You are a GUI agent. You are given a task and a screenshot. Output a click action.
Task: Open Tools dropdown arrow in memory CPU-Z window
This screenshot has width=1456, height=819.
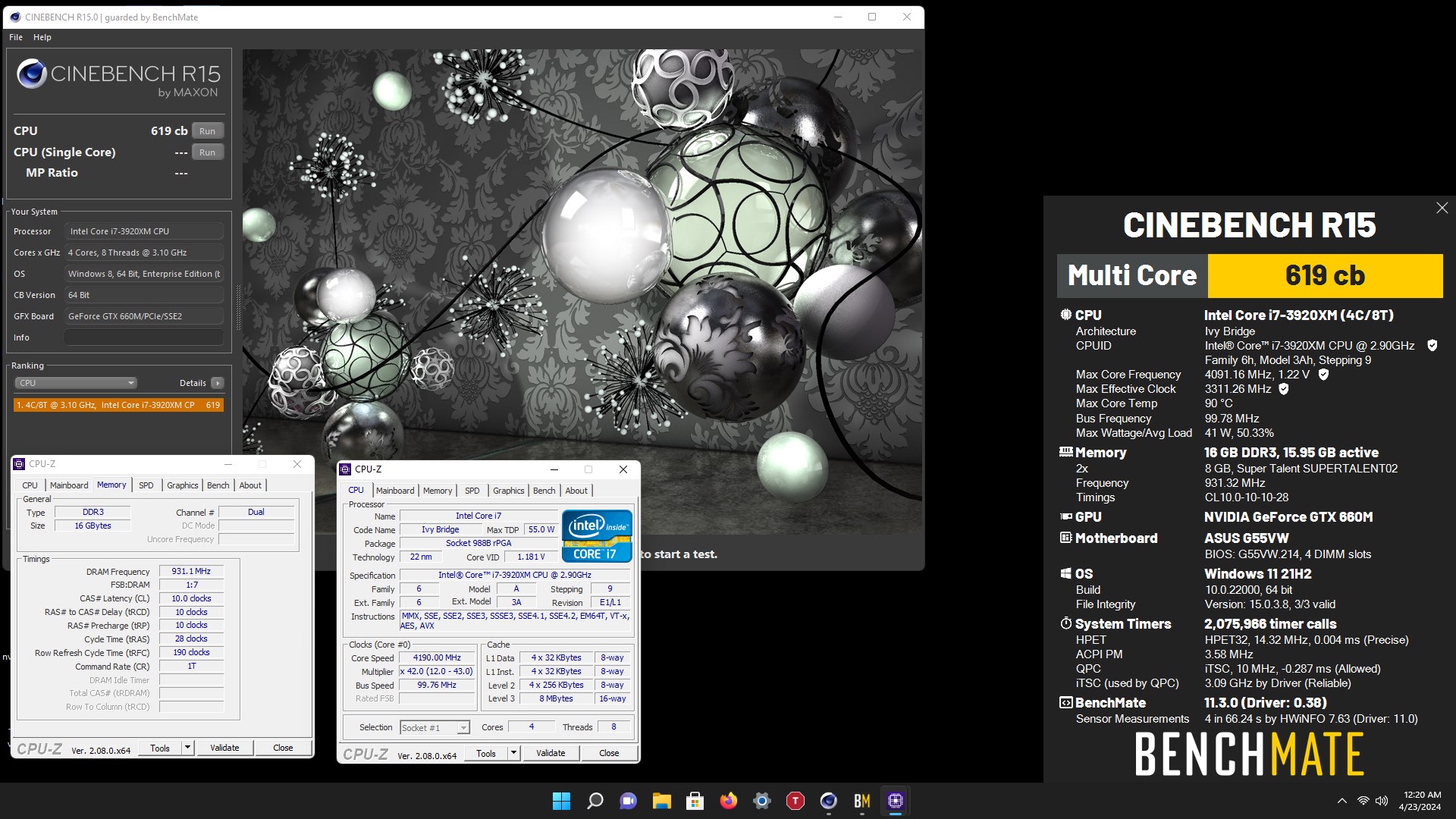click(x=188, y=748)
